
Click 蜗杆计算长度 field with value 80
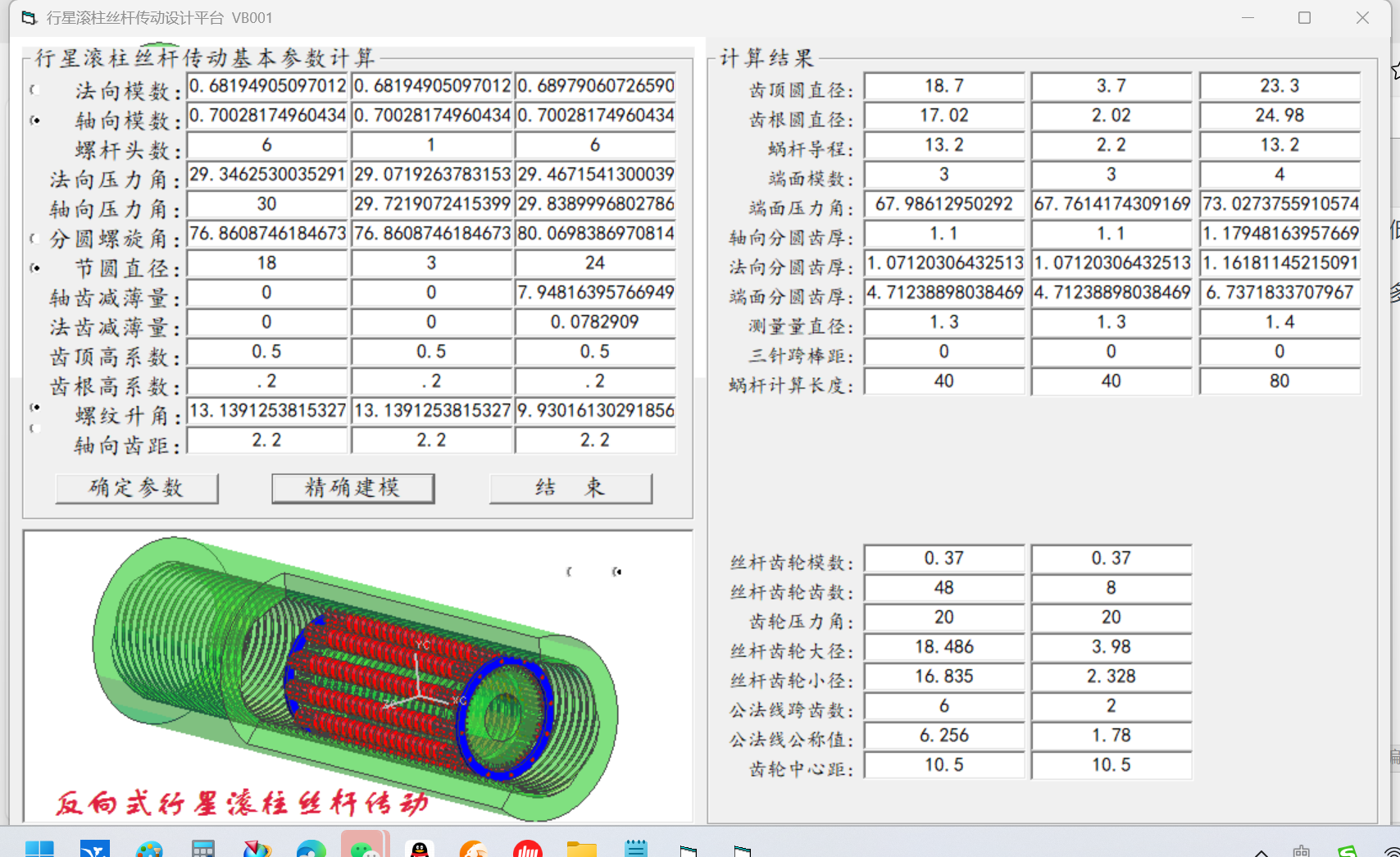(x=1280, y=381)
